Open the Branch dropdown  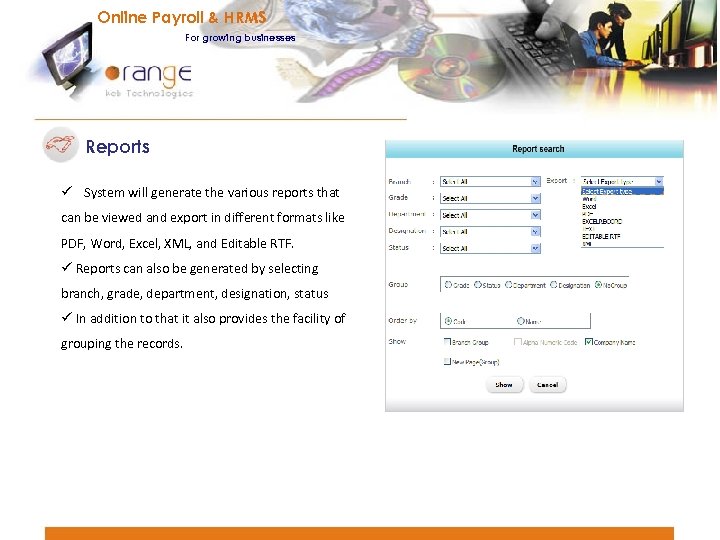click(490, 181)
